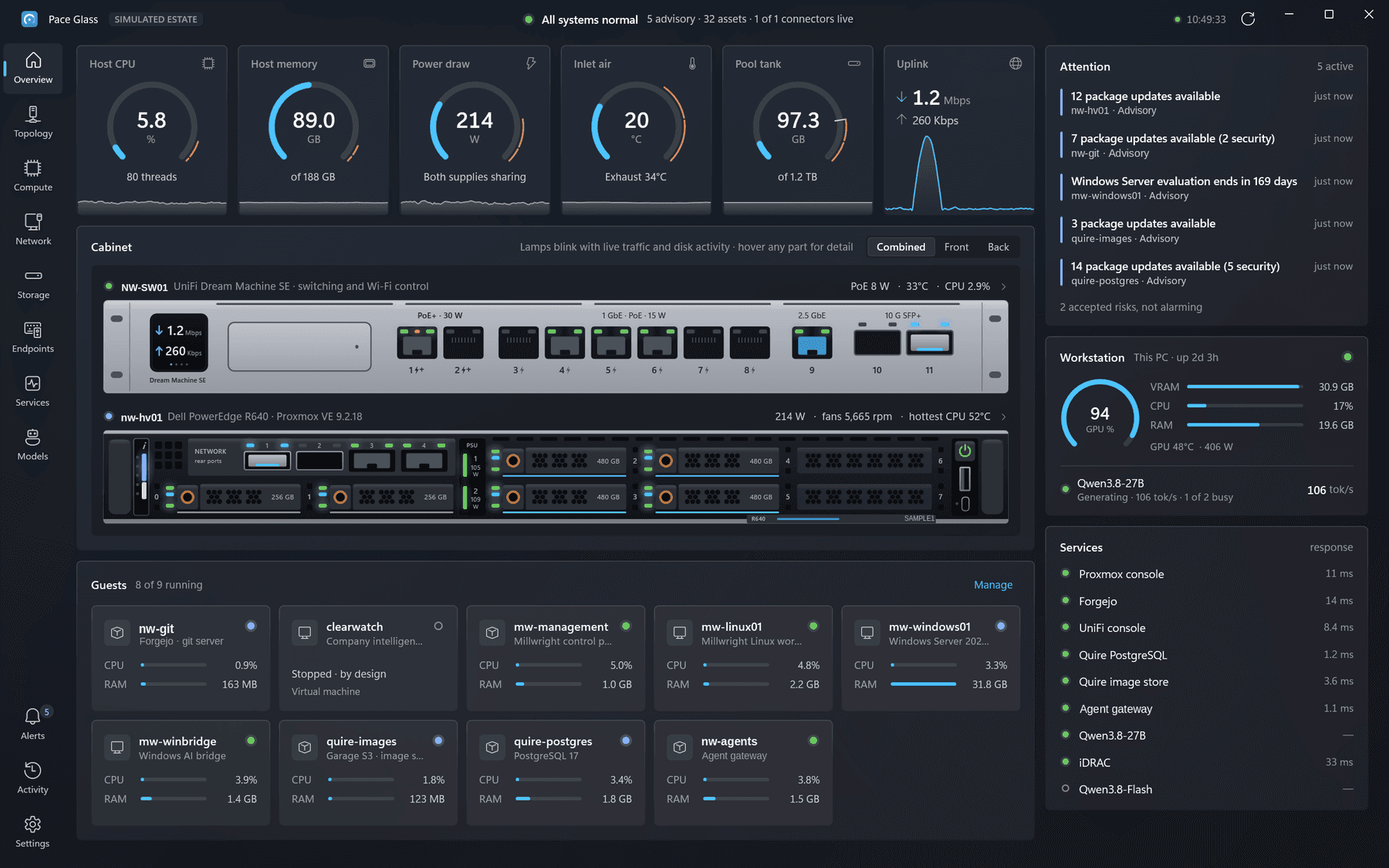Click the Qwen3.8-27B generating model row
The height and width of the screenshot is (868, 1389).
(1207, 490)
